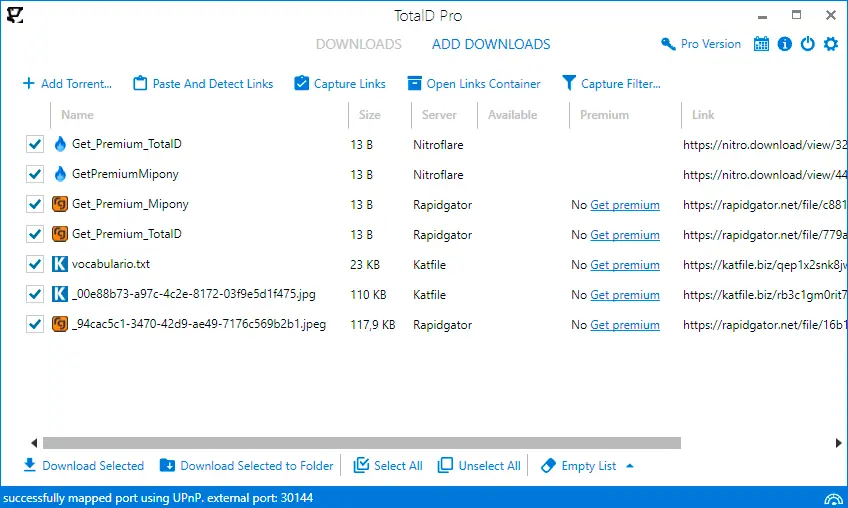Click the 23 KB size cell

click(x=365, y=265)
